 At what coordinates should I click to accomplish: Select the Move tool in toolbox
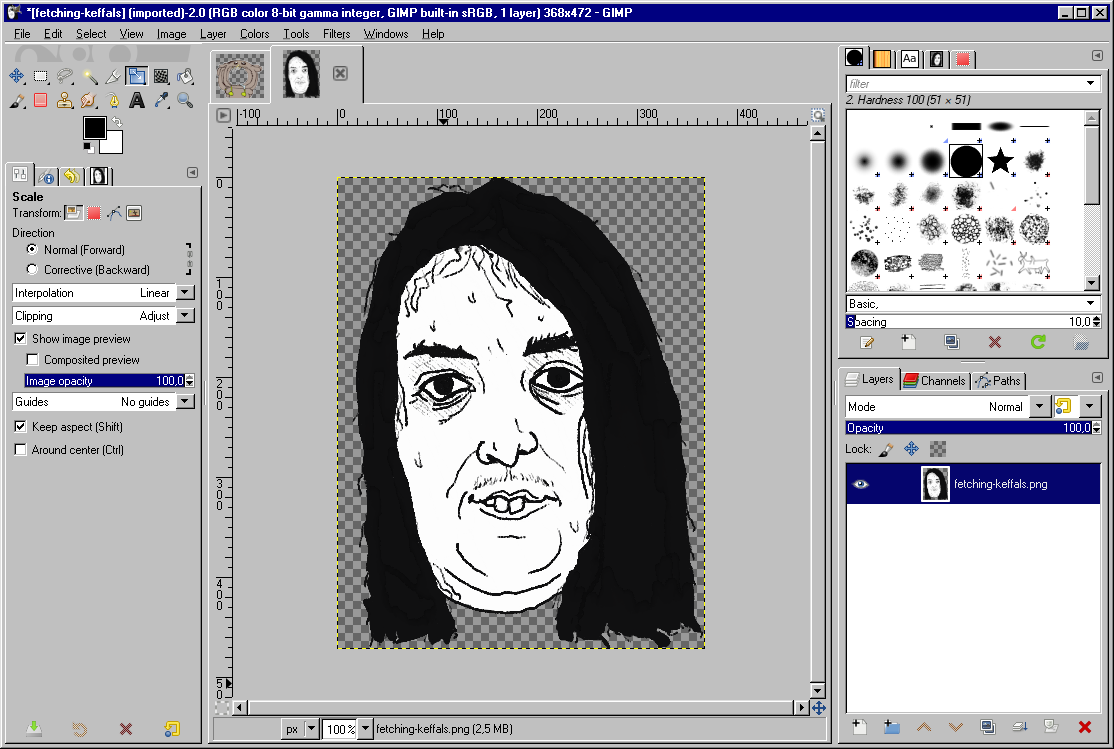pos(16,76)
